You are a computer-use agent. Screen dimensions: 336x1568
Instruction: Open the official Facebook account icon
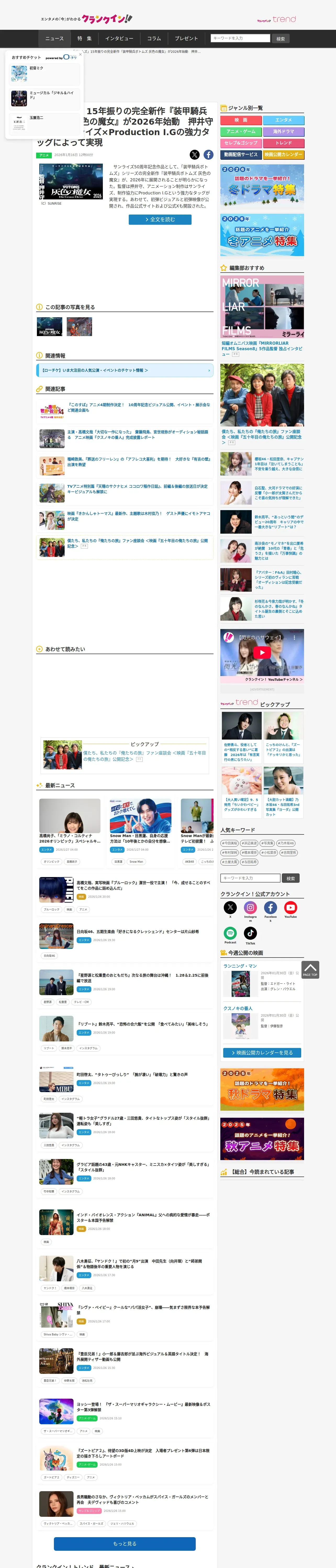(271, 908)
